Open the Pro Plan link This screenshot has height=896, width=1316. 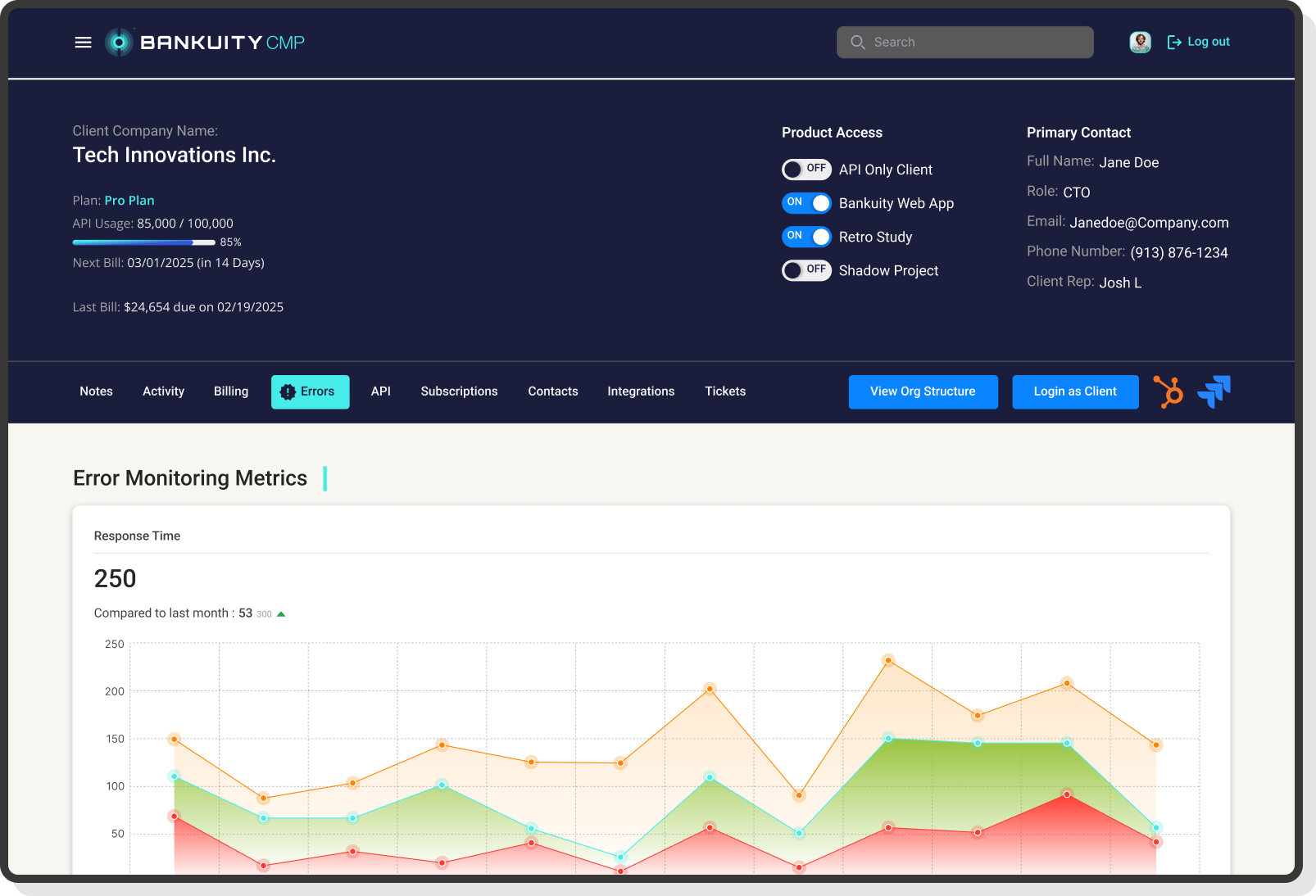[x=129, y=200]
